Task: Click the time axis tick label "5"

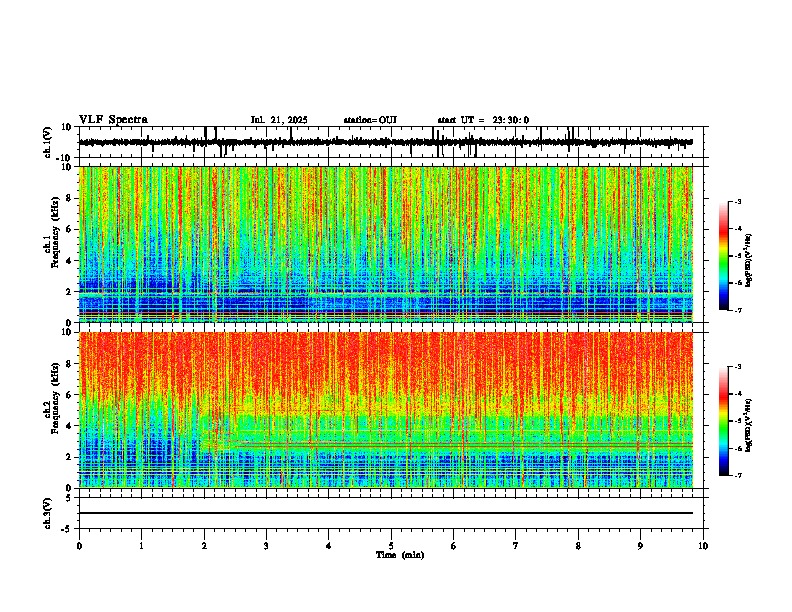Action: (x=391, y=546)
